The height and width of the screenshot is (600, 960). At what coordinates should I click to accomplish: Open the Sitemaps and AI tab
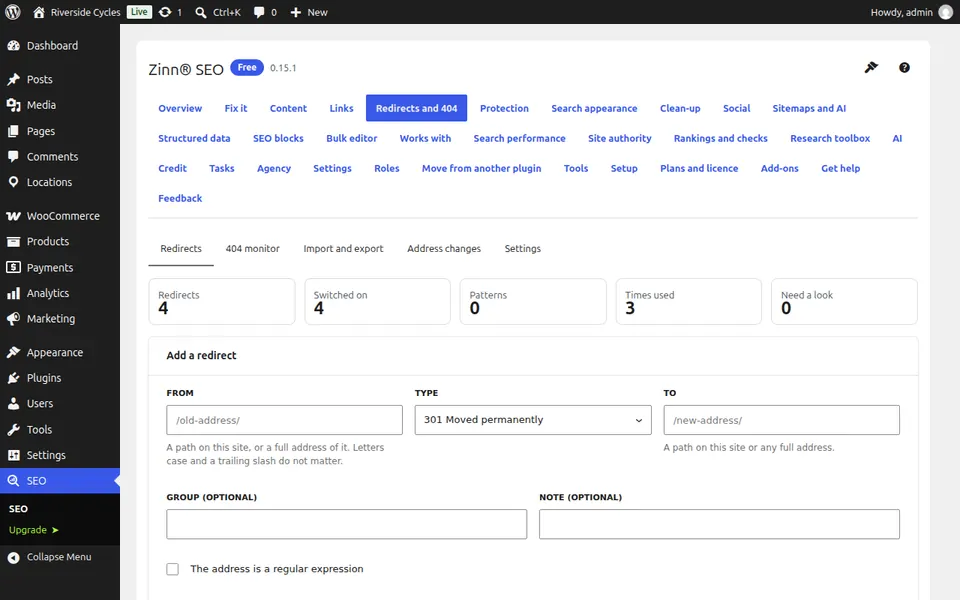809,108
